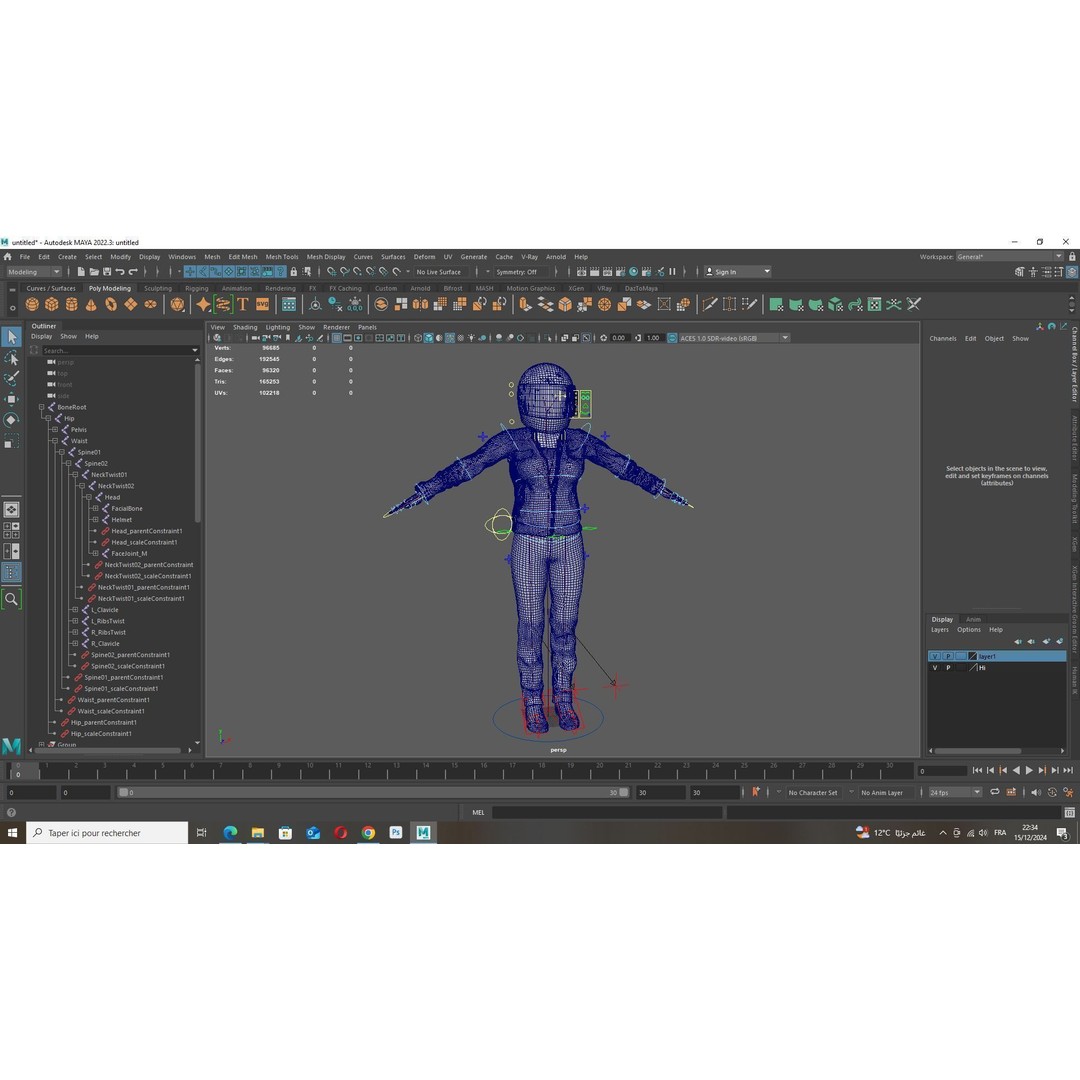Activate the Lasso select tool
Image resolution: width=1080 pixels, height=1080 pixels.
point(12,358)
